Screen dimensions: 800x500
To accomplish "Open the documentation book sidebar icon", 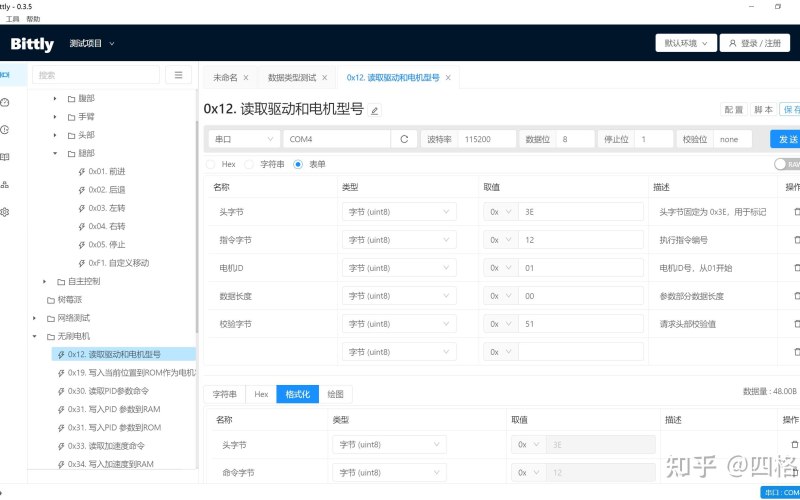I will [5, 157].
